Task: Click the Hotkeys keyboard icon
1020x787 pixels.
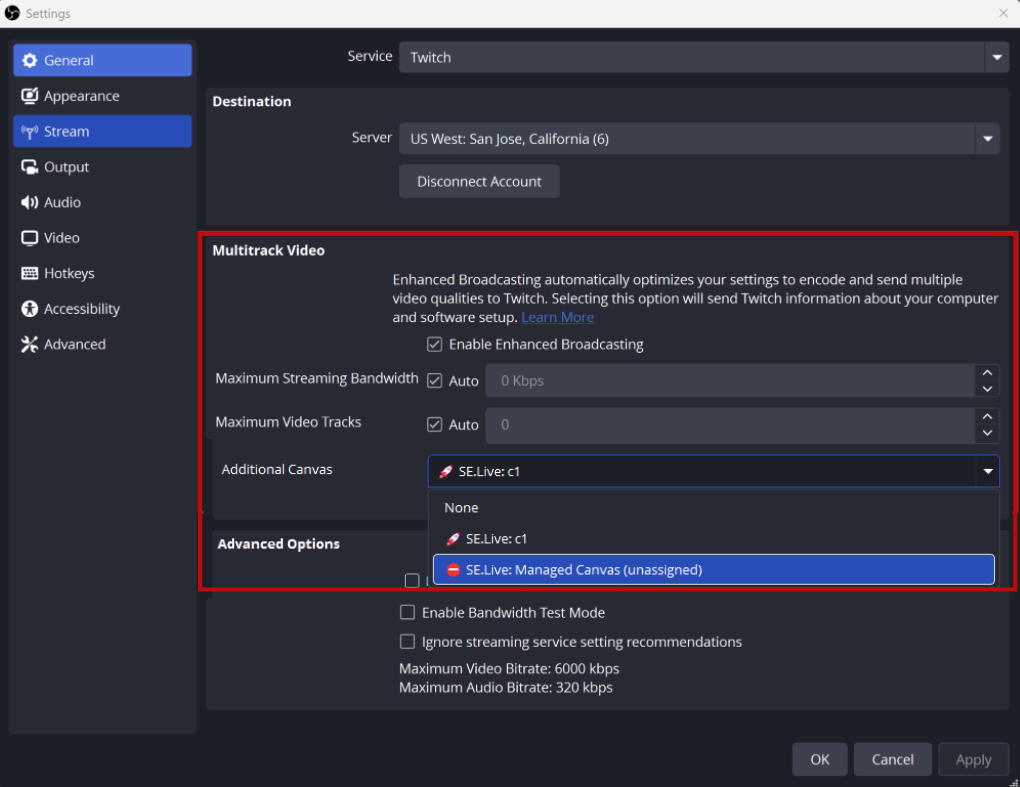Action: [x=29, y=274]
